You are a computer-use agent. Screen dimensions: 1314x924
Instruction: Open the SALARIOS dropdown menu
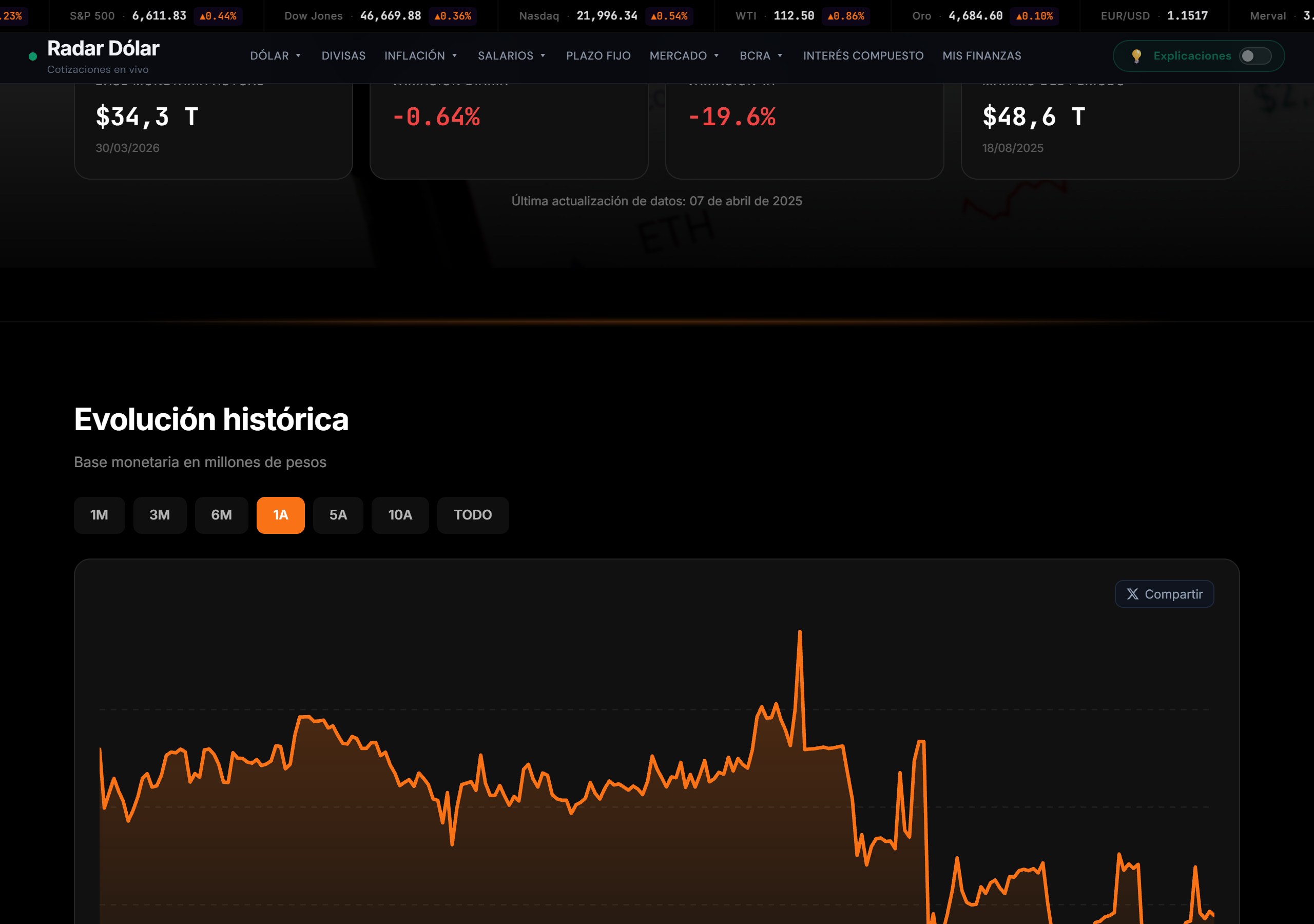(x=512, y=55)
